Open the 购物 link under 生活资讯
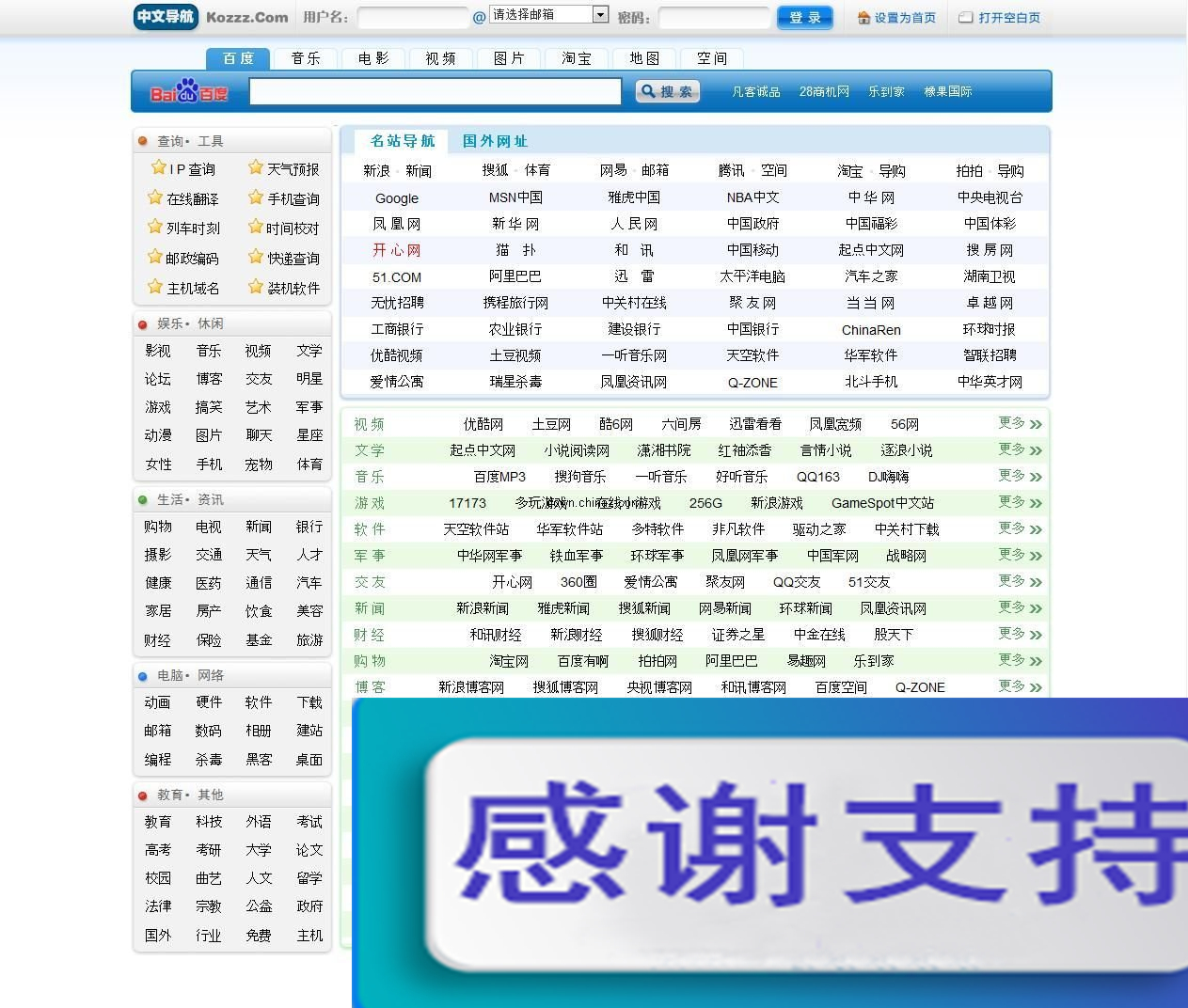The height and width of the screenshot is (1008, 1188). (158, 527)
